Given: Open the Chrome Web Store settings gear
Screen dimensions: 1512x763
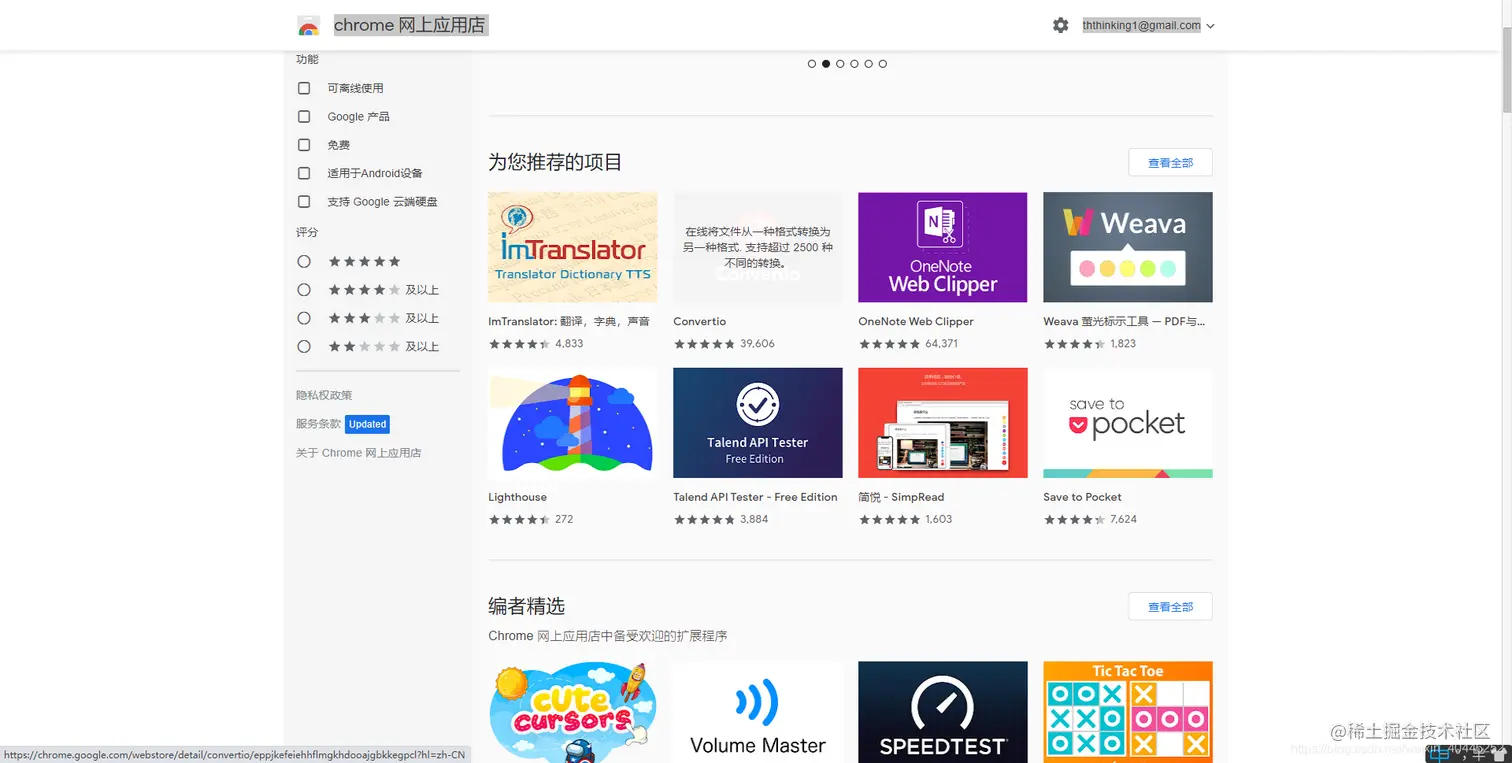Looking at the screenshot, I should [x=1060, y=25].
